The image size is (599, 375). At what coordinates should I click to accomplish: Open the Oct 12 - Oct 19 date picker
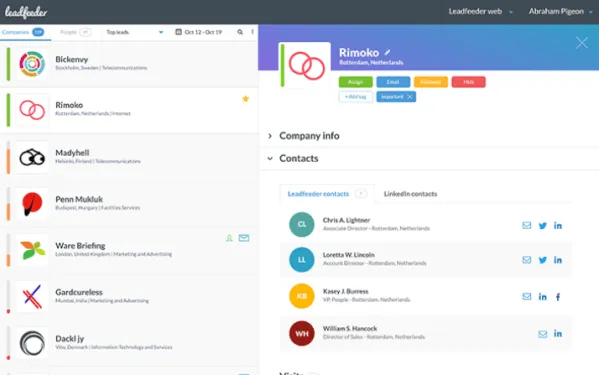[199, 32]
